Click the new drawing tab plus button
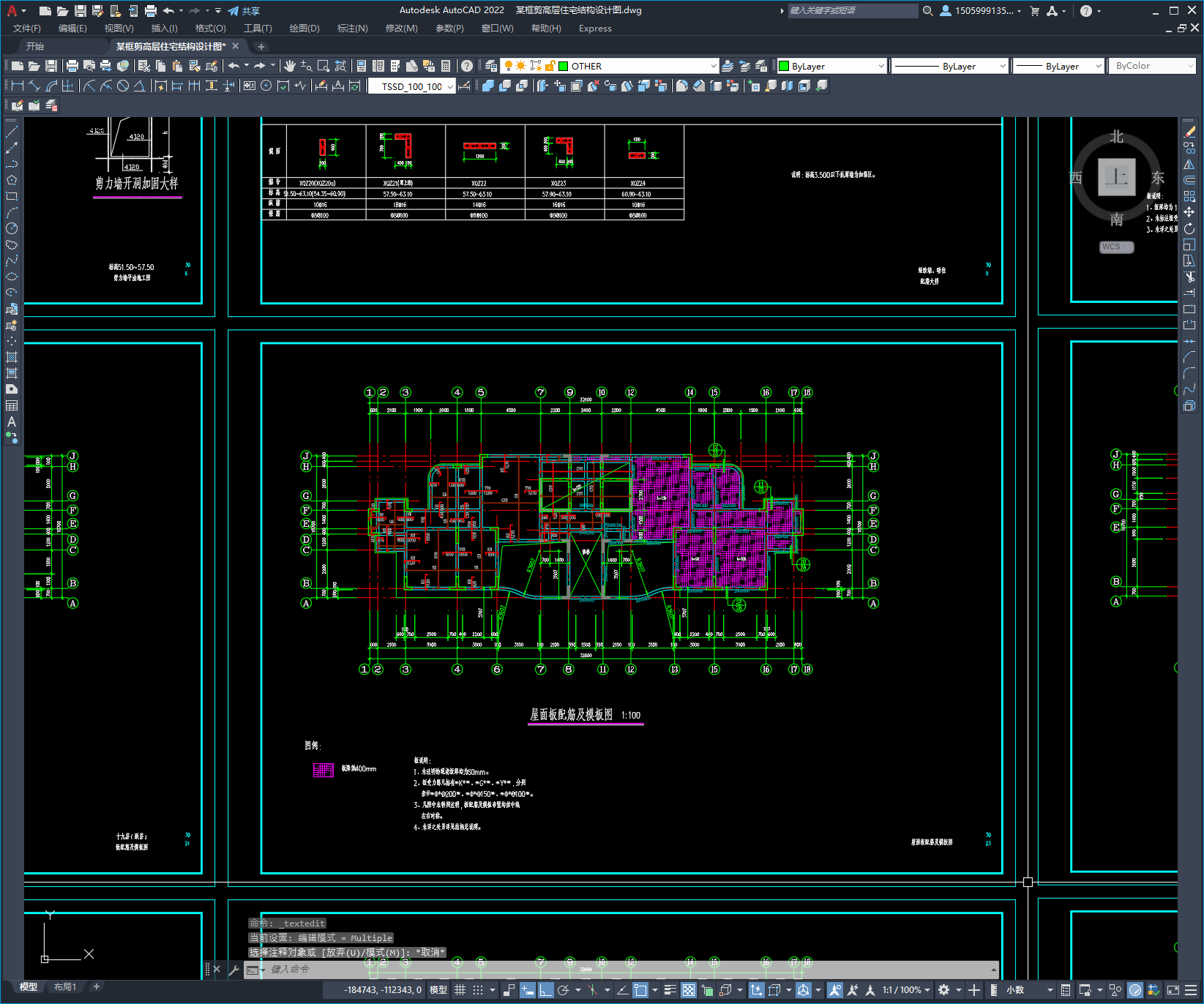 coord(261,46)
